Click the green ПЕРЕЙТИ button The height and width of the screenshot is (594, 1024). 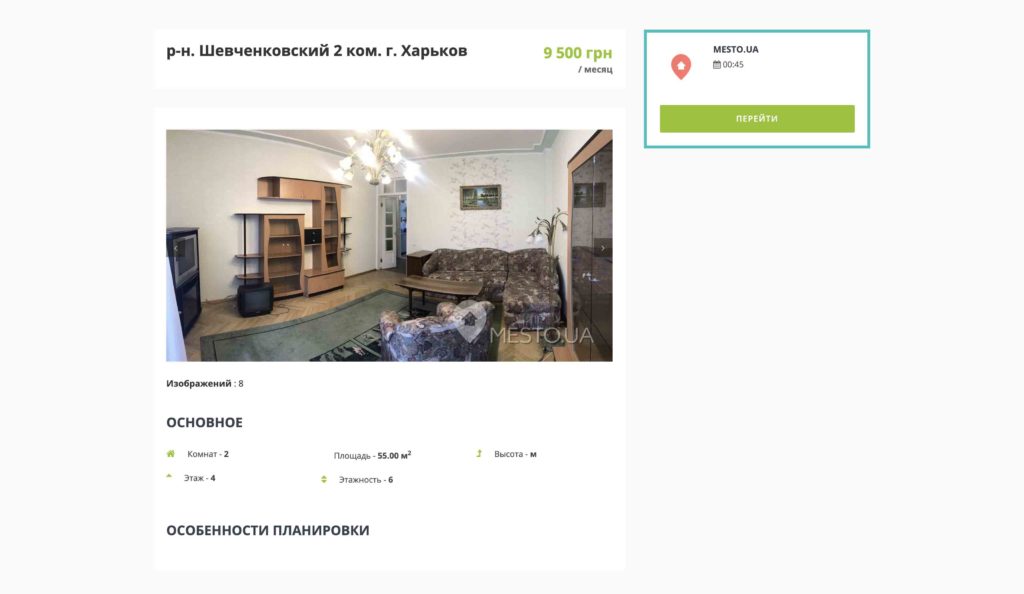pos(757,119)
